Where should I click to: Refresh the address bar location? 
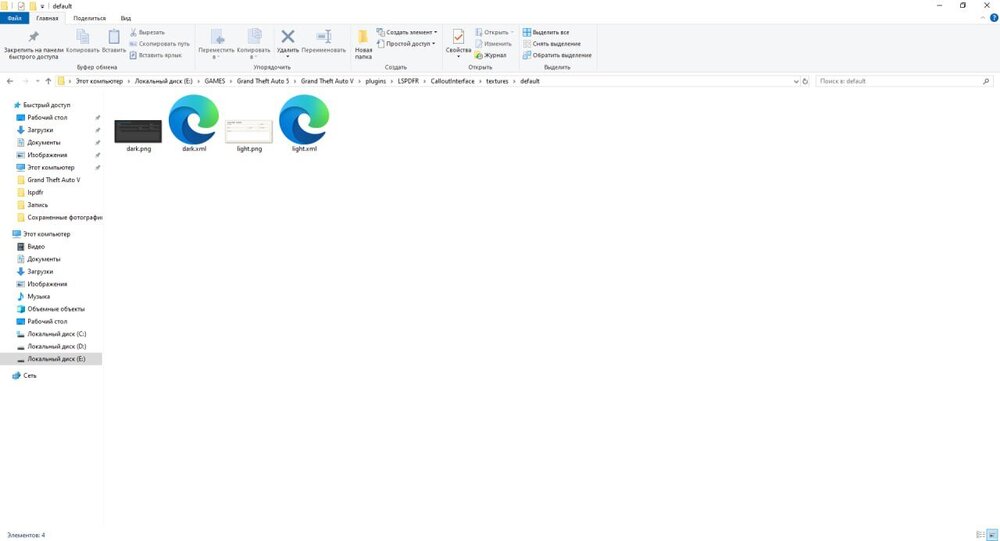pos(805,81)
